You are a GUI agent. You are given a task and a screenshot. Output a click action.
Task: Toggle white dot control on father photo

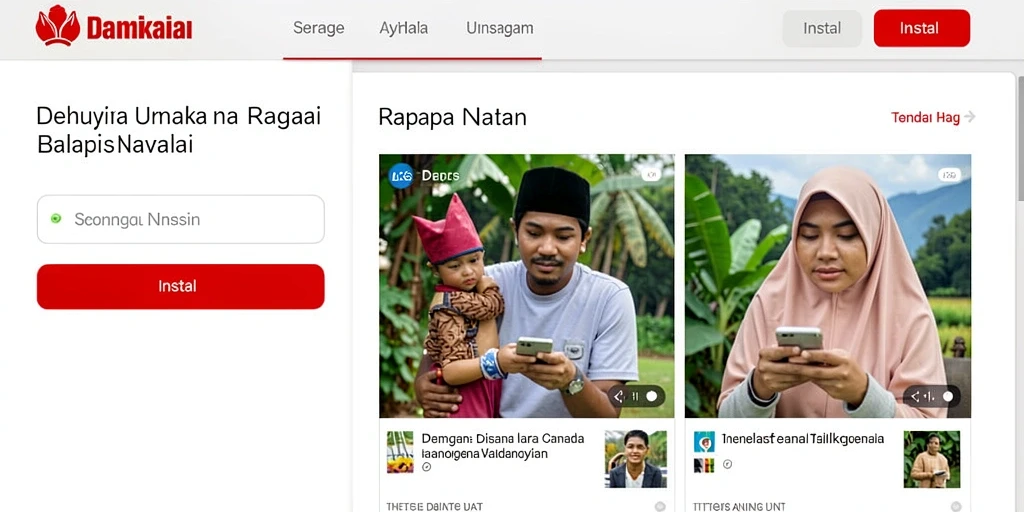click(x=651, y=396)
